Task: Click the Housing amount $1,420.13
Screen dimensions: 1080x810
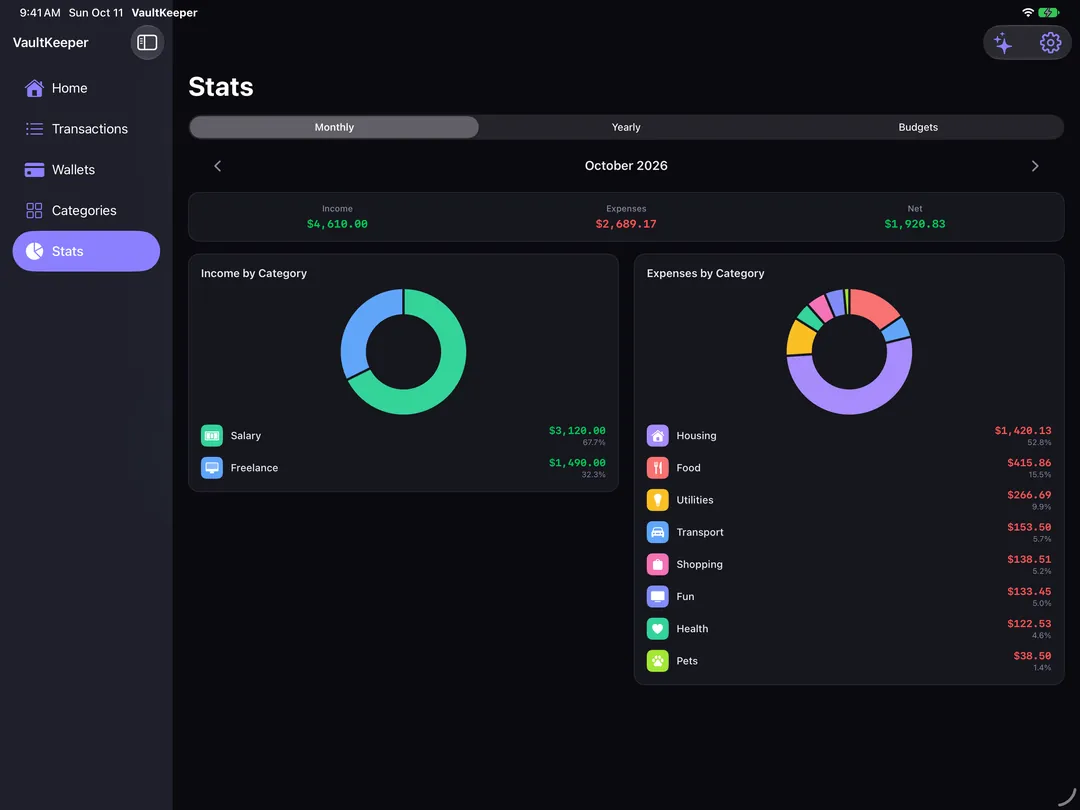Action: pyautogui.click(x=1023, y=430)
